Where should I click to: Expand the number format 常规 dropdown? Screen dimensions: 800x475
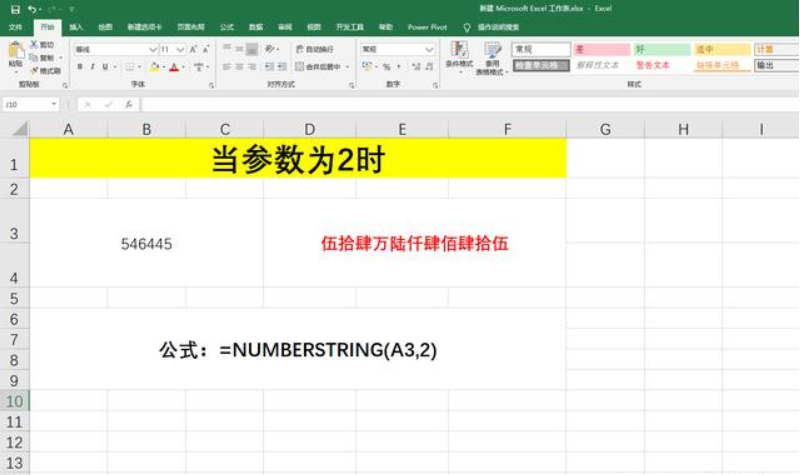[428, 49]
